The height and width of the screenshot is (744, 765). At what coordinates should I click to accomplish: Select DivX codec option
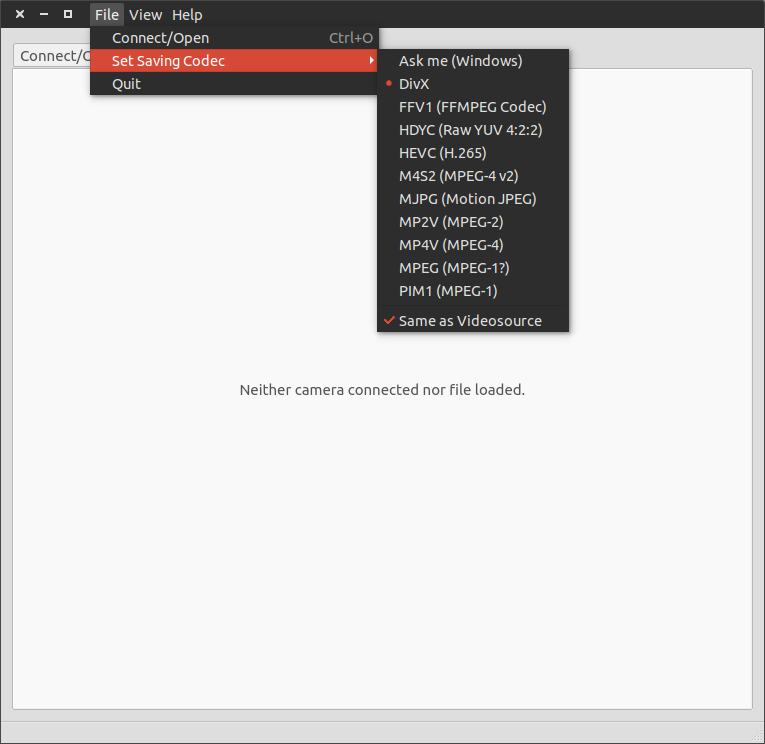[x=473, y=84]
